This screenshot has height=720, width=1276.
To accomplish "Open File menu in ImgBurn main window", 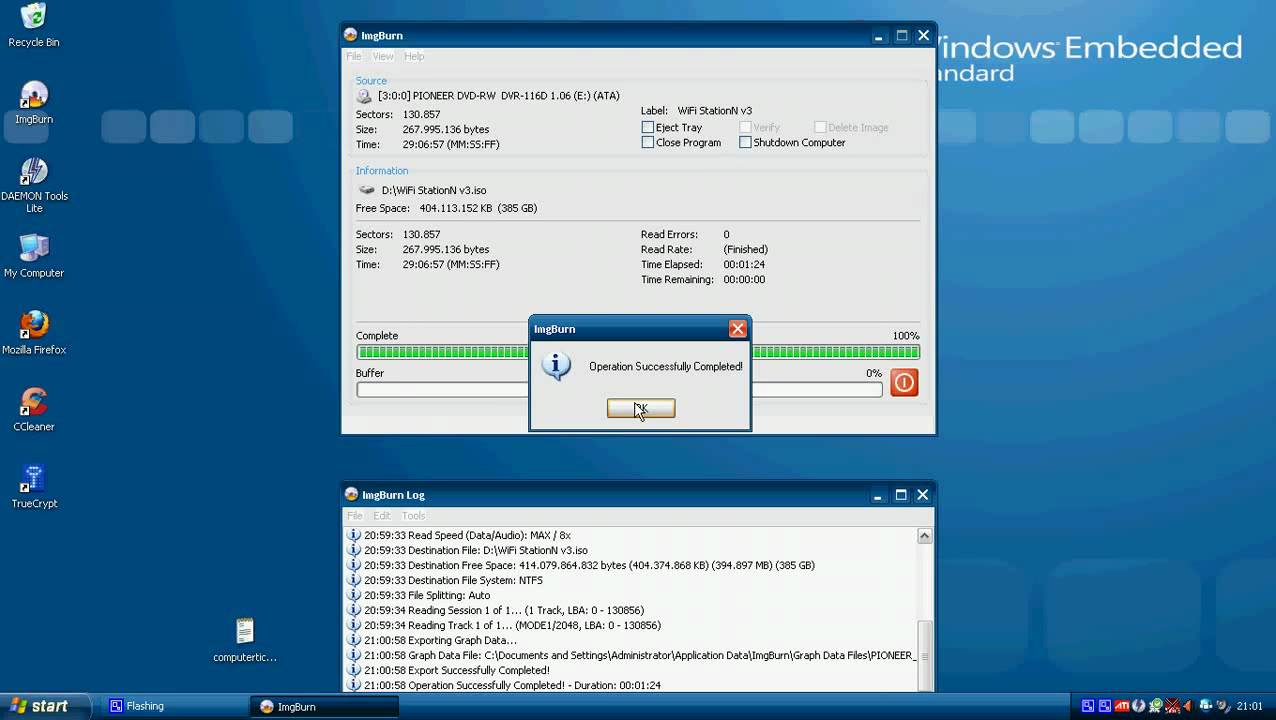I will [x=354, y=56].
